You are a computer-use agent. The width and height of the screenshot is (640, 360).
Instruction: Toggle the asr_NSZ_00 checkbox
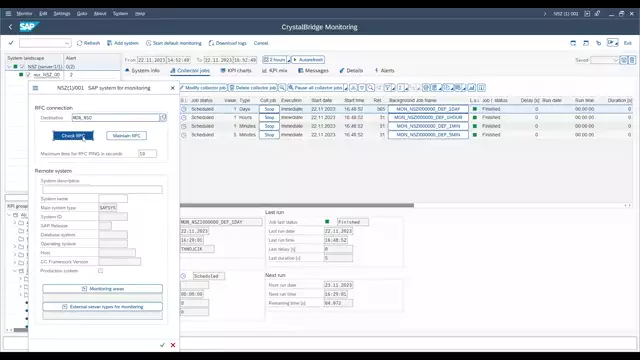(28, 75)
